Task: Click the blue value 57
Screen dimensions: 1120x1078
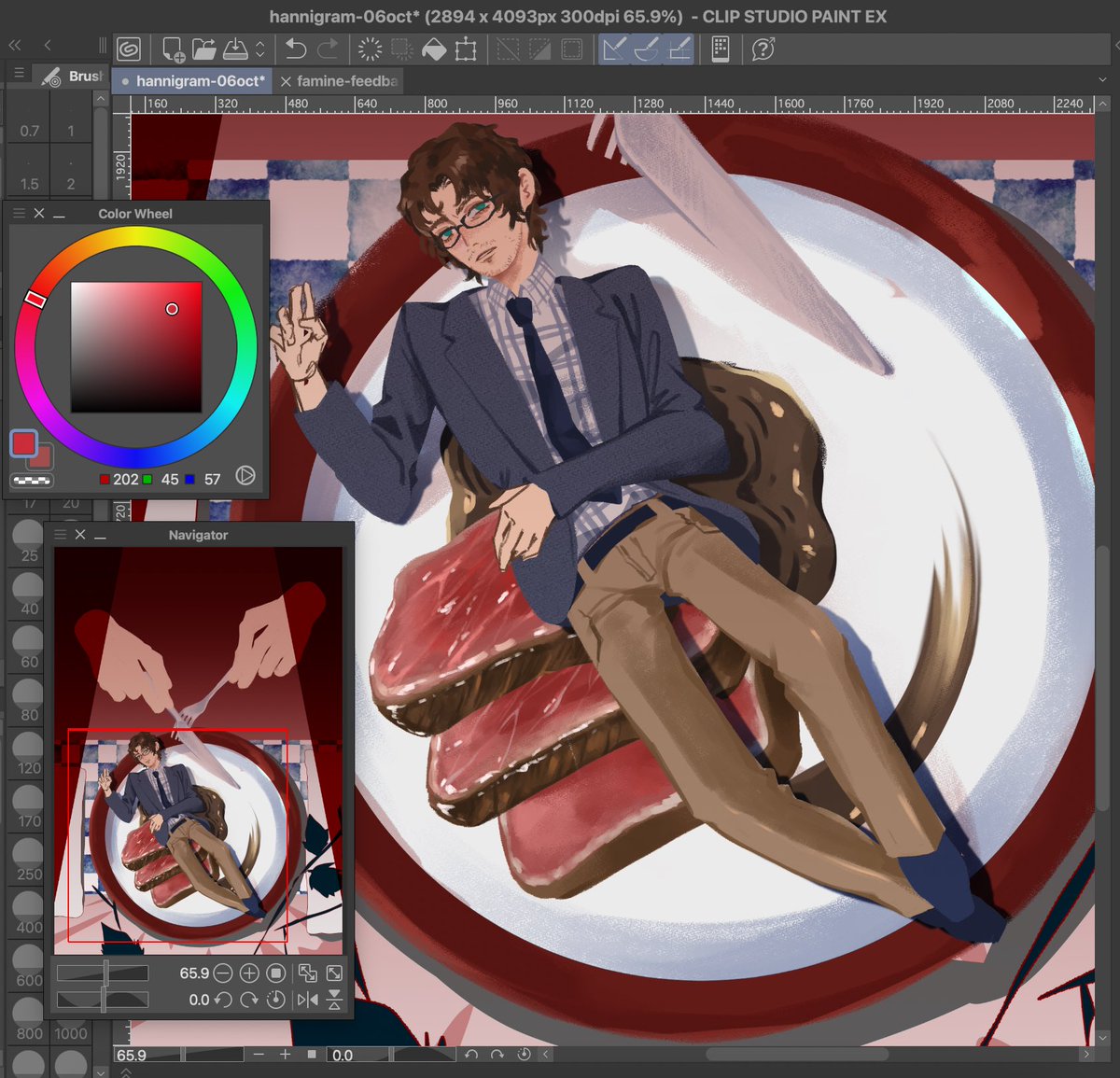Action: click(213, 479)
